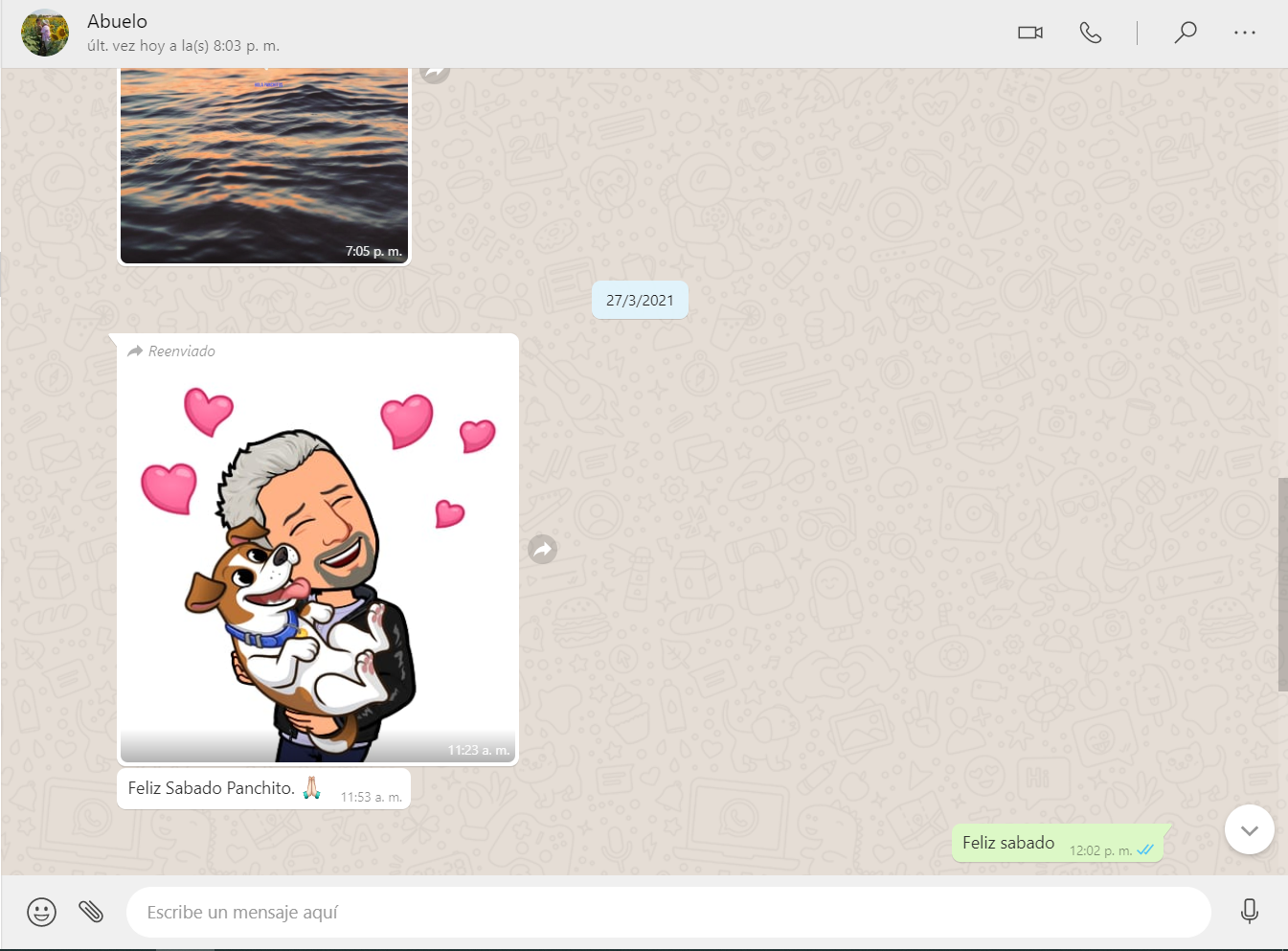Forward the Bitmoji dog sticker image
This screenshot has height=951, width=1288.
[x=543, y=549]
